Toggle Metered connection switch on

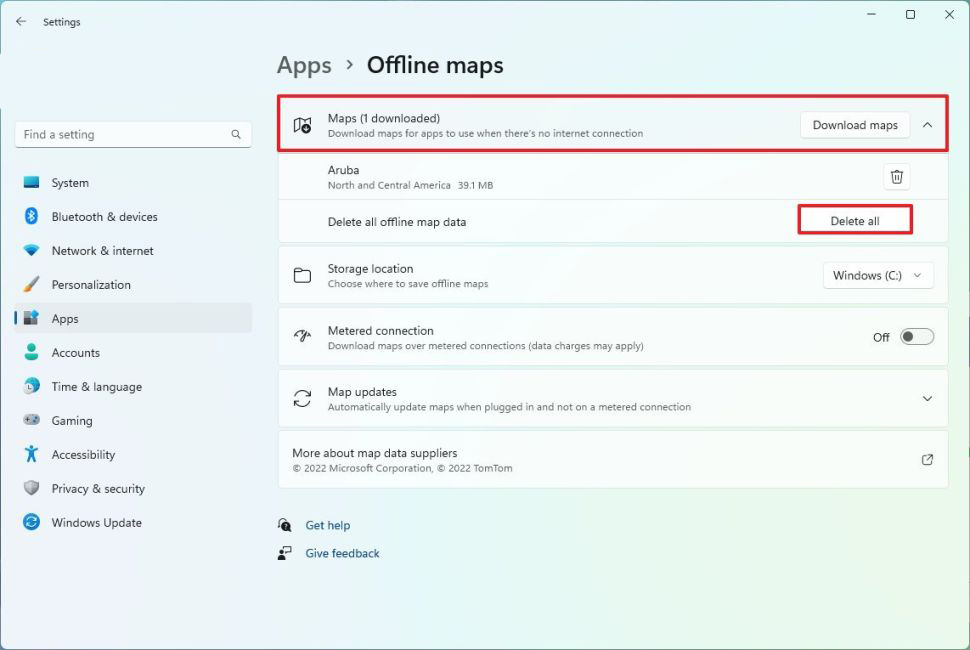coord(916,337)
